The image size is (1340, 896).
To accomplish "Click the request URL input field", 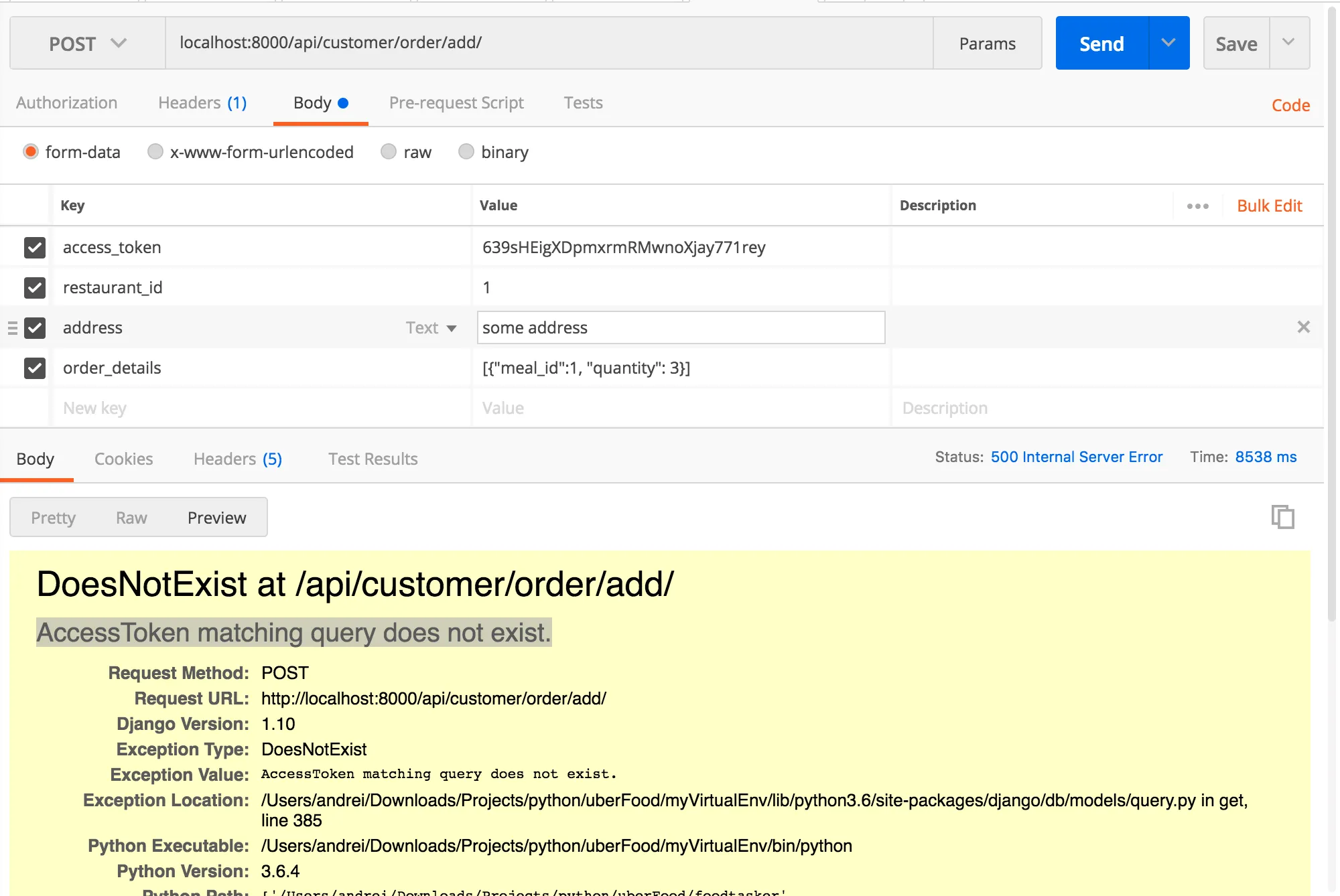I will point(548,44).
